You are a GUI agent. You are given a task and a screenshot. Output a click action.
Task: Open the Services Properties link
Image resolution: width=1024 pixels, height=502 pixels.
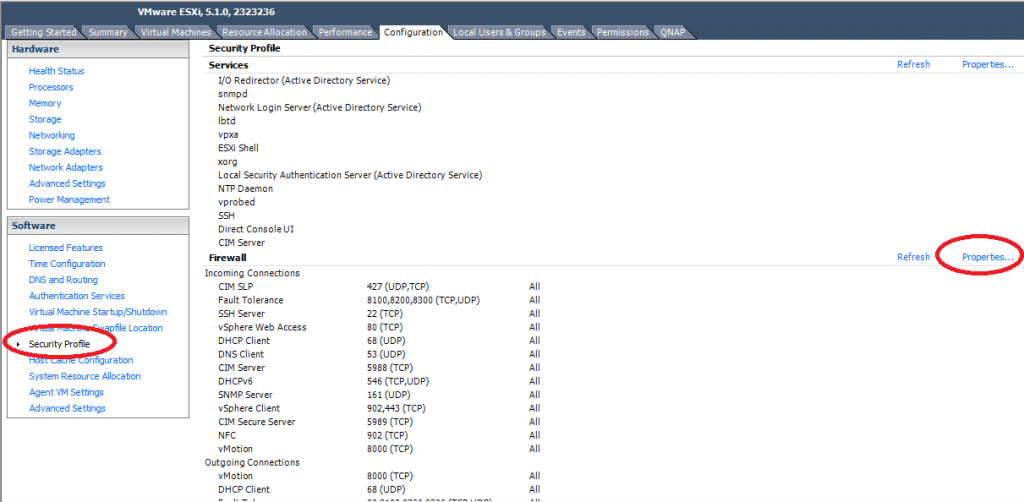coord(987,65)
